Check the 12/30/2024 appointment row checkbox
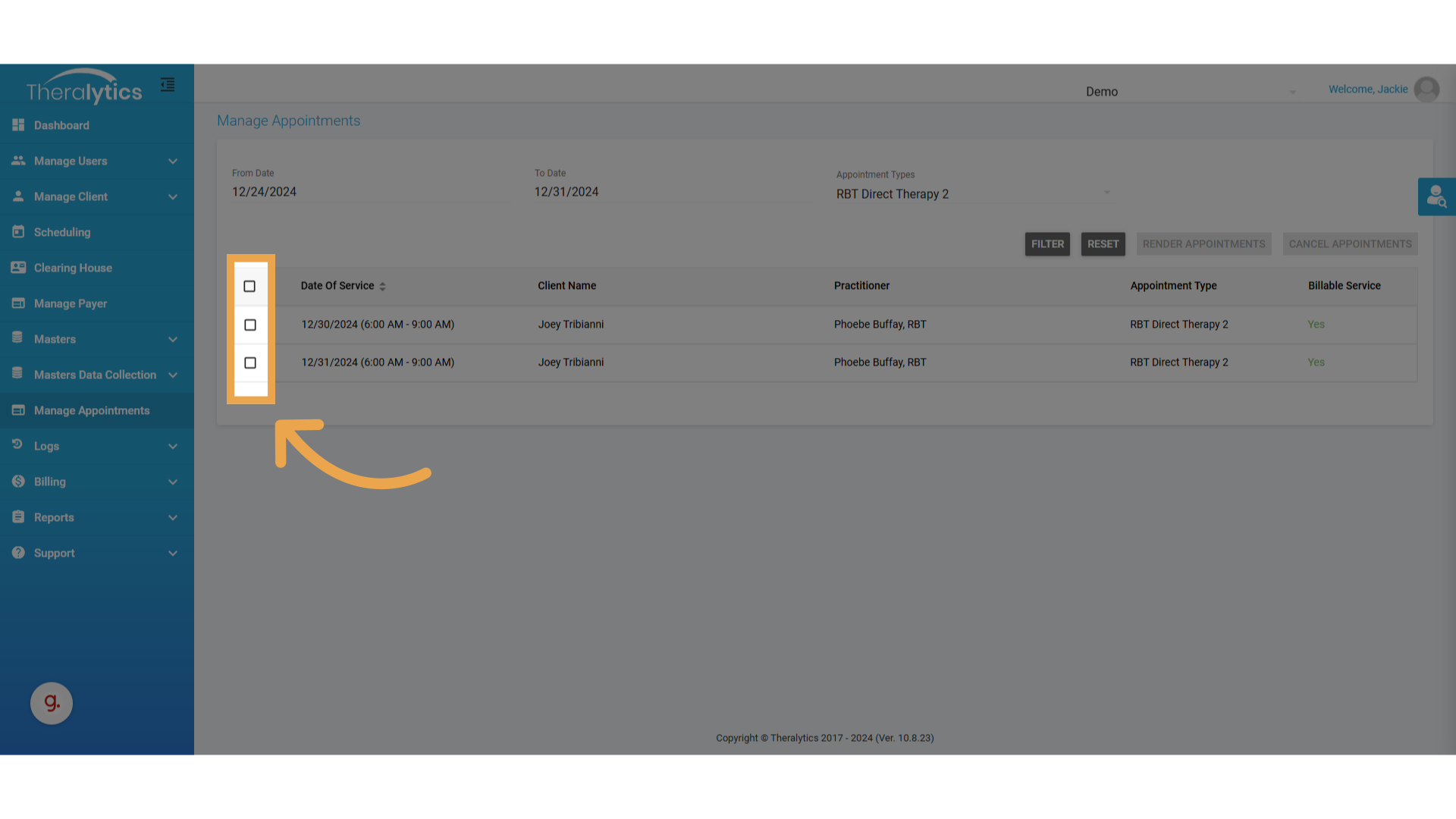 click(250, 325)
